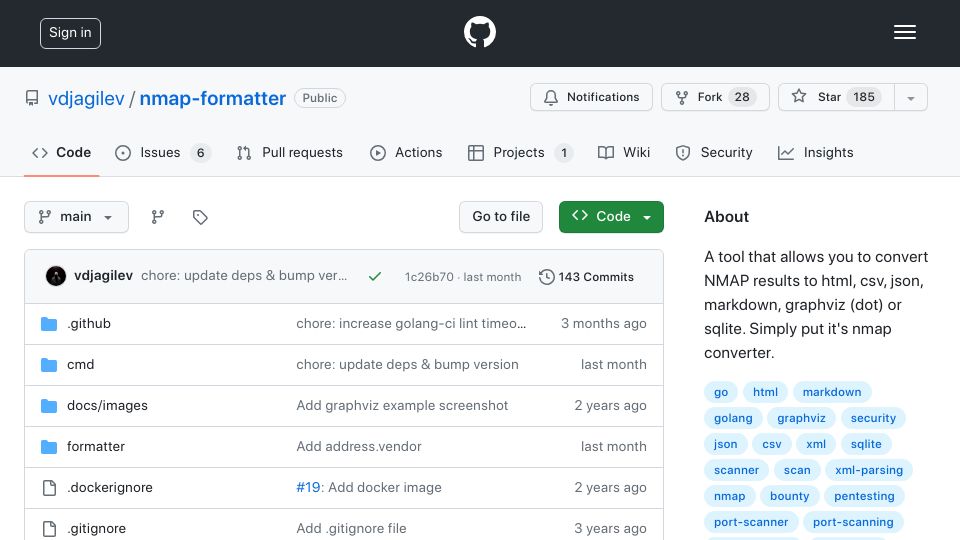The image size is (960, 540).
Task: Click the green check status icon
Action: [375, 277]
